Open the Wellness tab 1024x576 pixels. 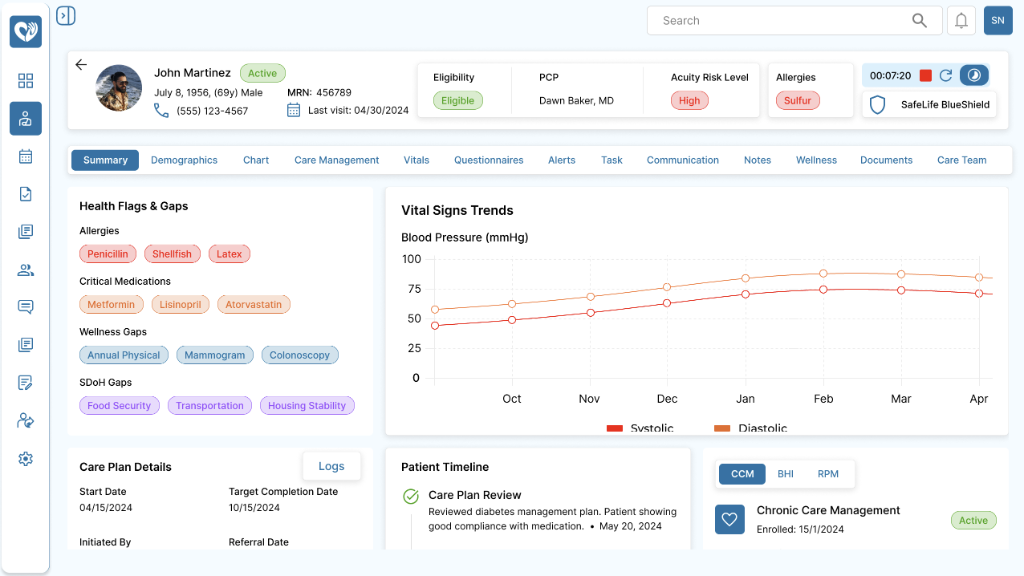coord(816,160)
